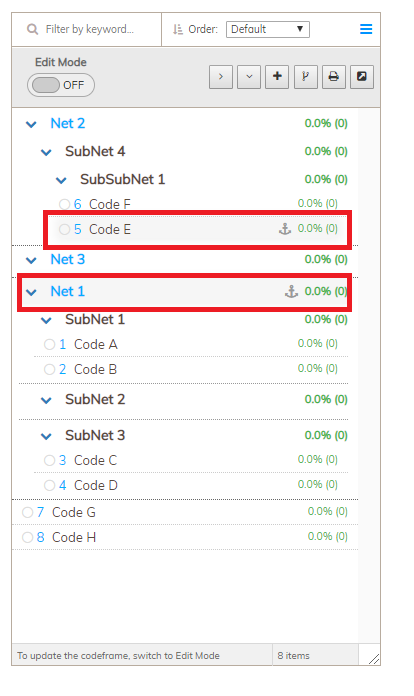Viewport: 414px width, 696px height.
Task: Toggle Edit Mode switch on
Action: coord(61,85)
